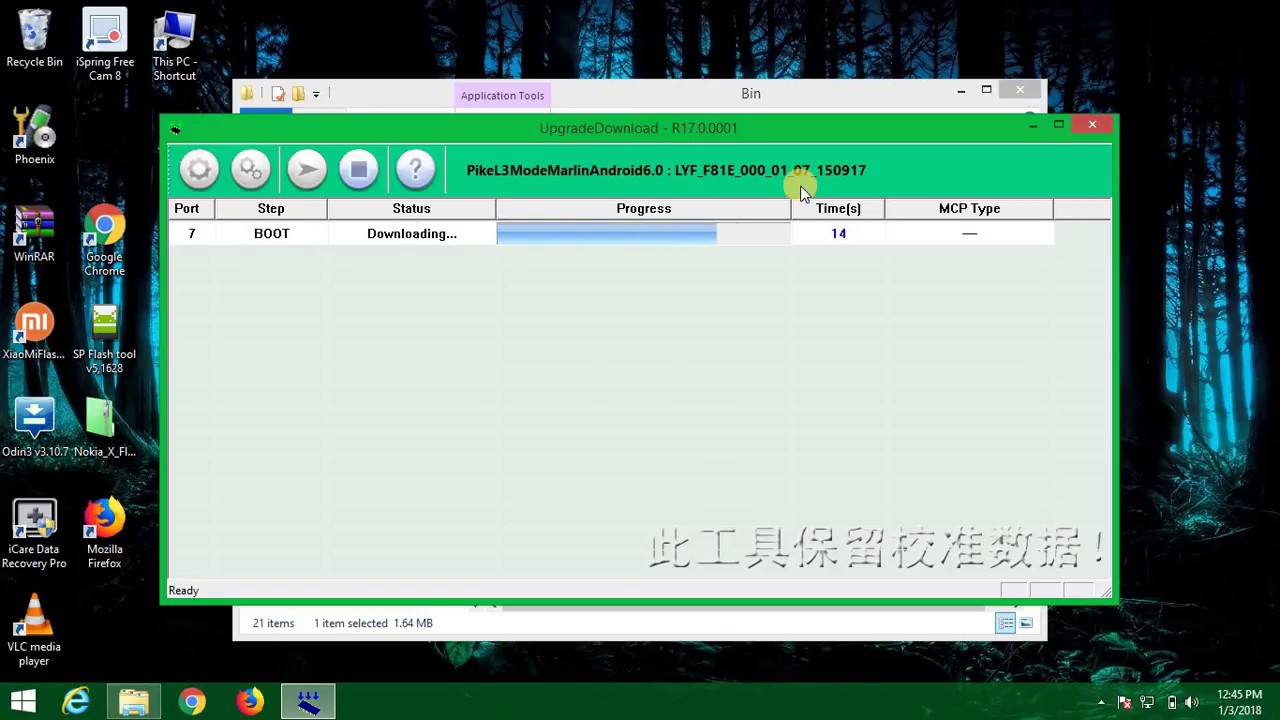Expand quick access toolbar dropdown in Bin window
The image size is (1280, 720).
pos(316,94)
